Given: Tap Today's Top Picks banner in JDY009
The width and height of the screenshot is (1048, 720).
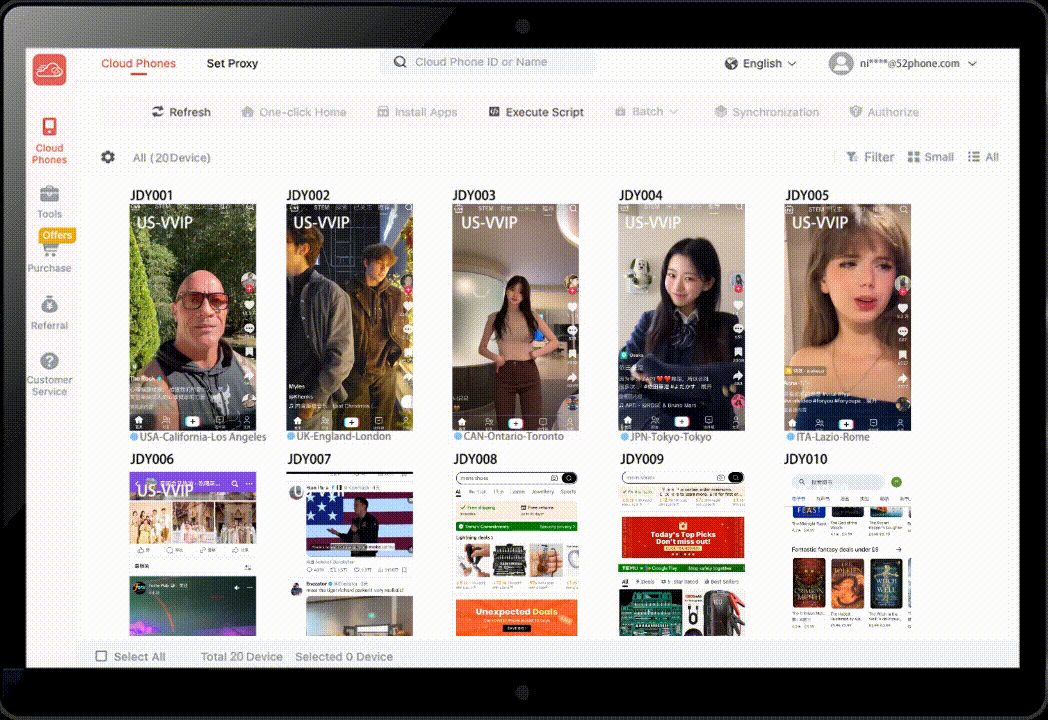Looking at the screenshot, I should pos(682,537).
